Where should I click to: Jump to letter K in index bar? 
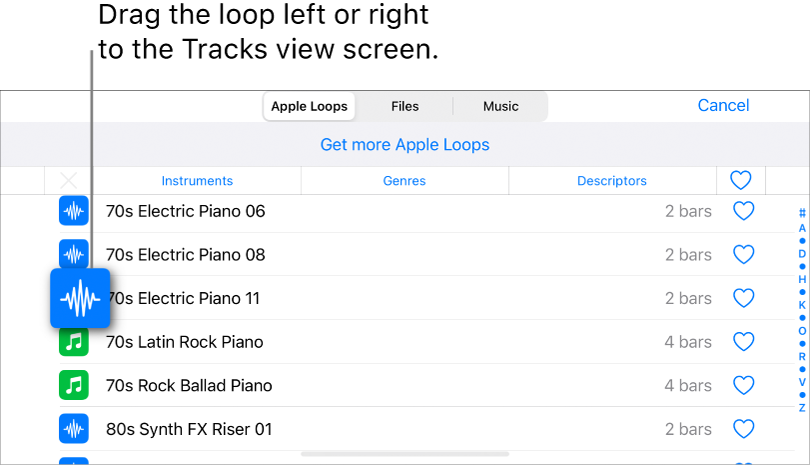802,304
